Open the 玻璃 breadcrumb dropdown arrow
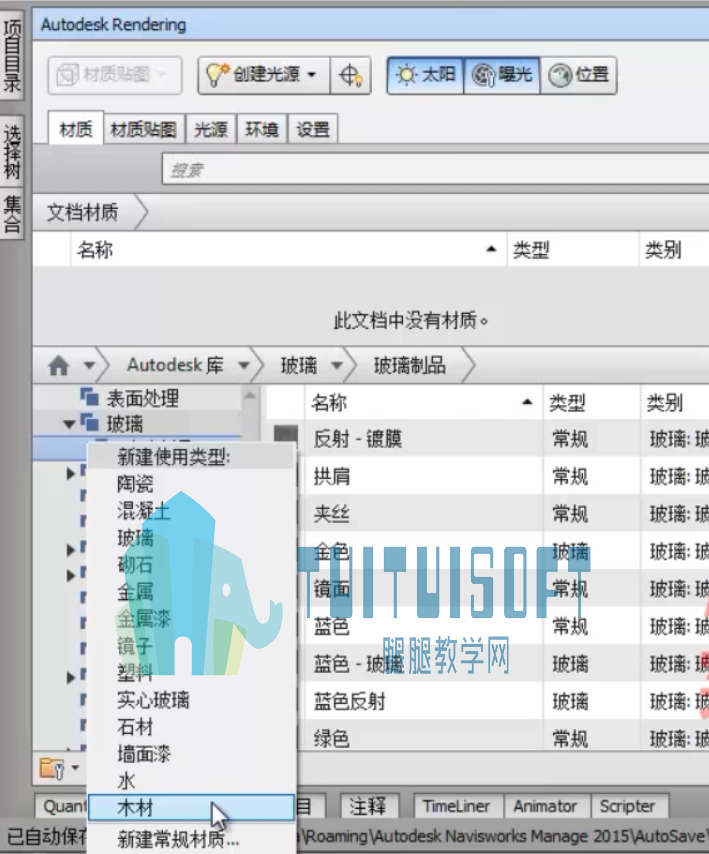This screenshot has width=709, height=854. pyautogui.click(x=337, y=365)
